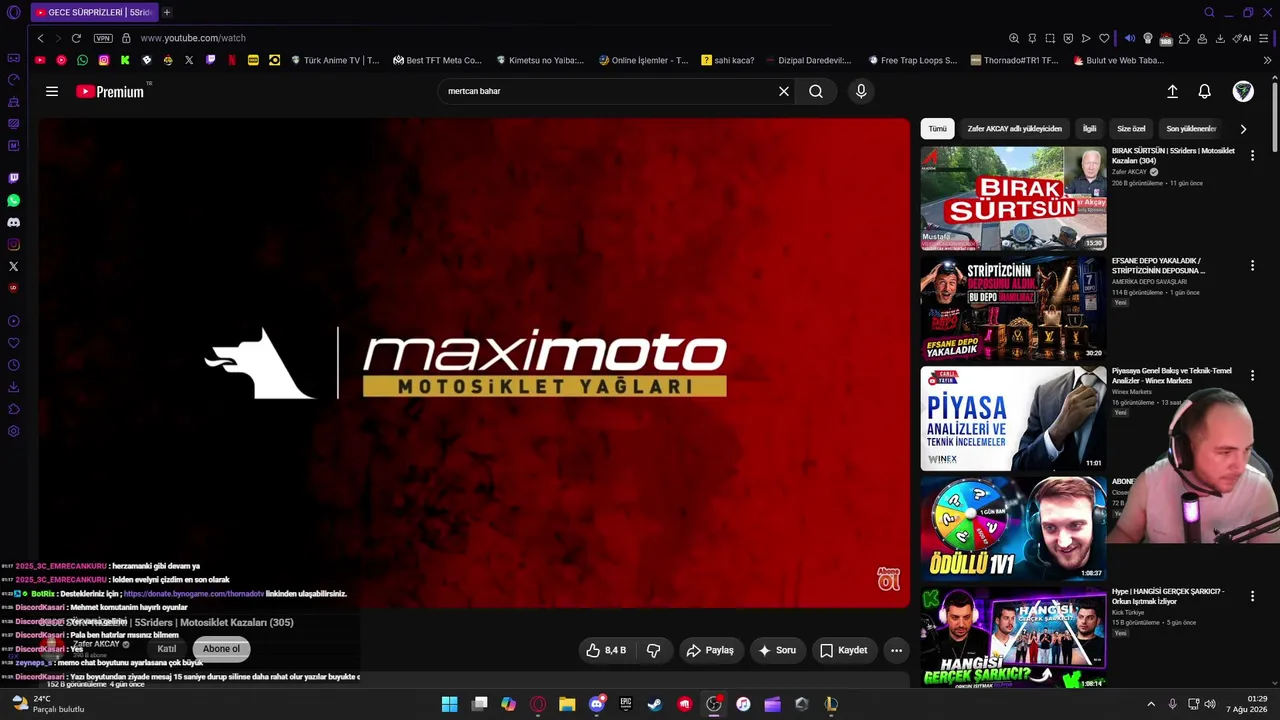The height and width of the screenshot is (720, 1280).
Task: Open options for 'EFSANE DEPO YAKALADIK' video
Action: point(1252,266)
